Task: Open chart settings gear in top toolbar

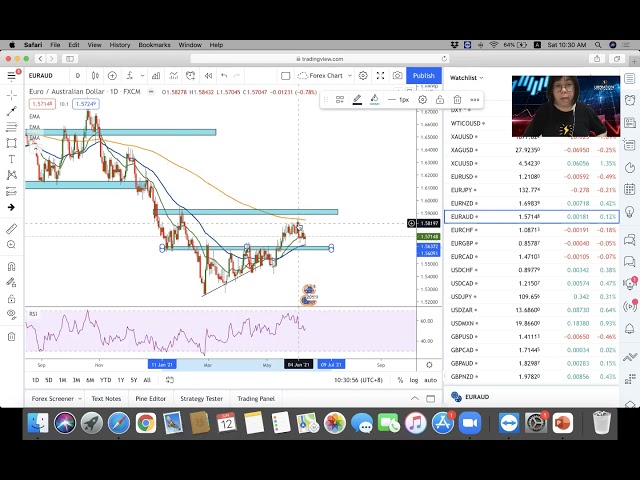Action: coord(363,76)
